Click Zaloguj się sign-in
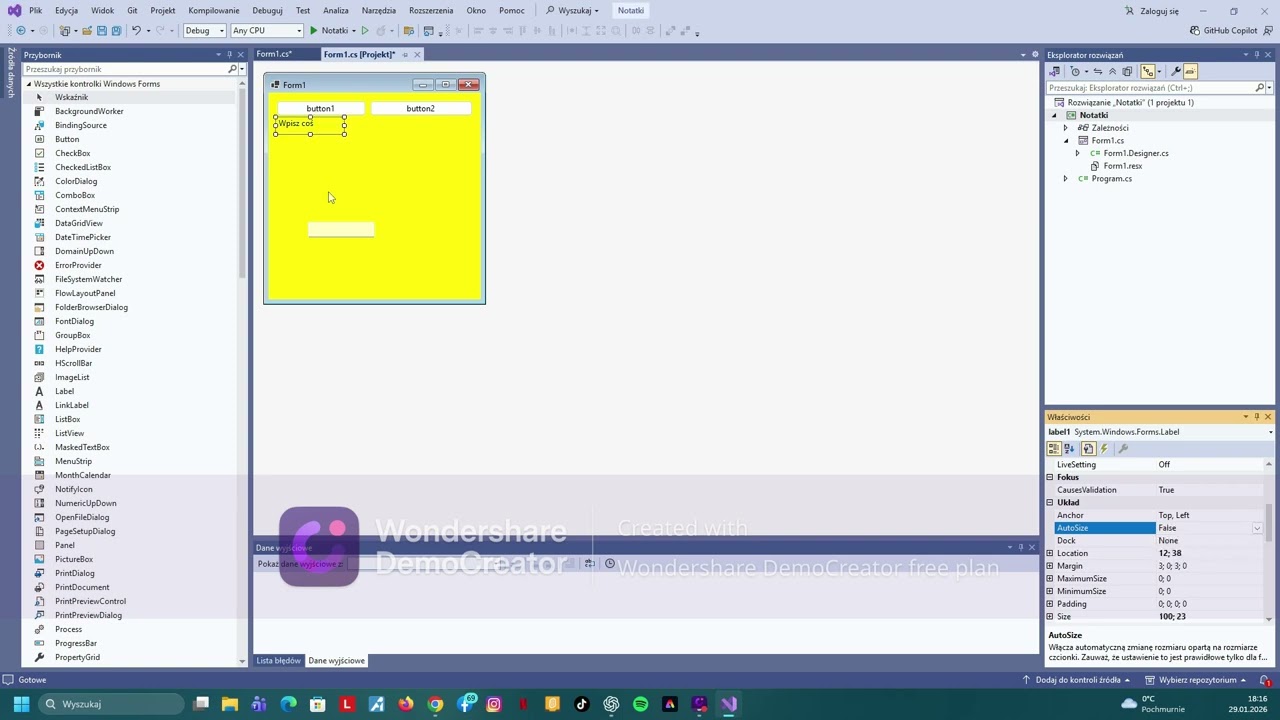This screenshot has height=720, width=1280. 1152,11
